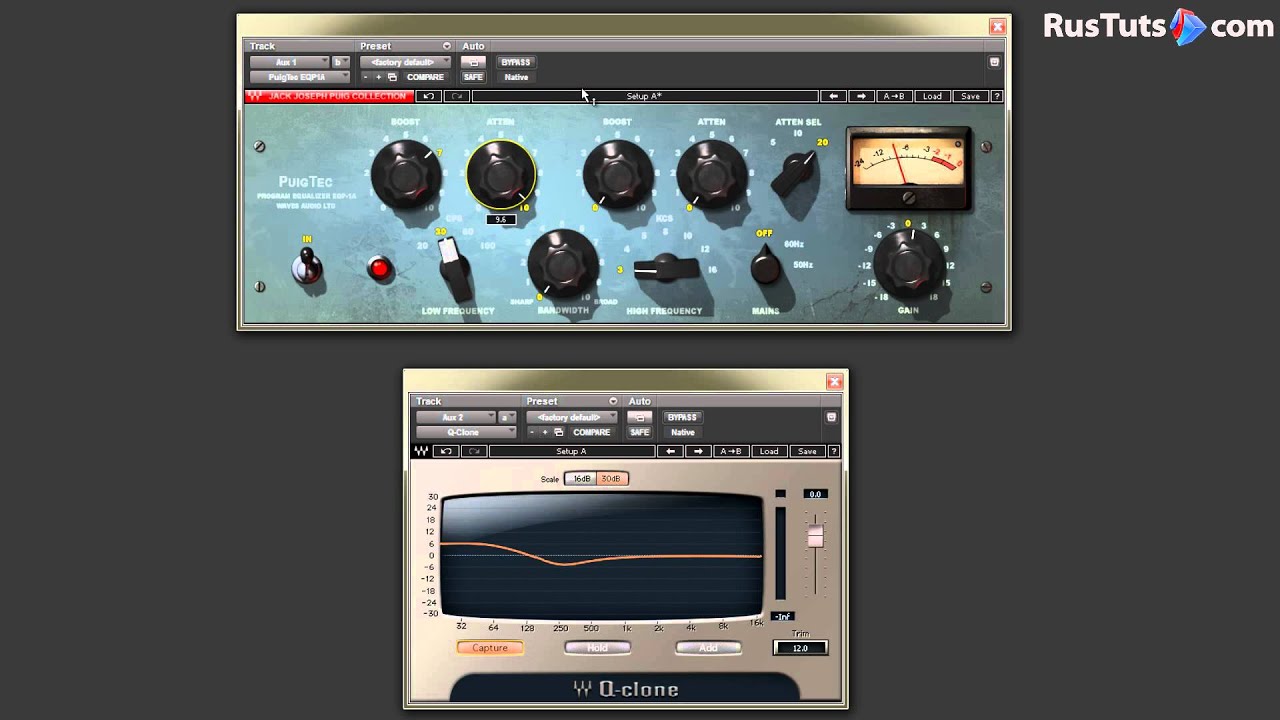Toggle COMPARE in PuigTec window

coord(425,77)
